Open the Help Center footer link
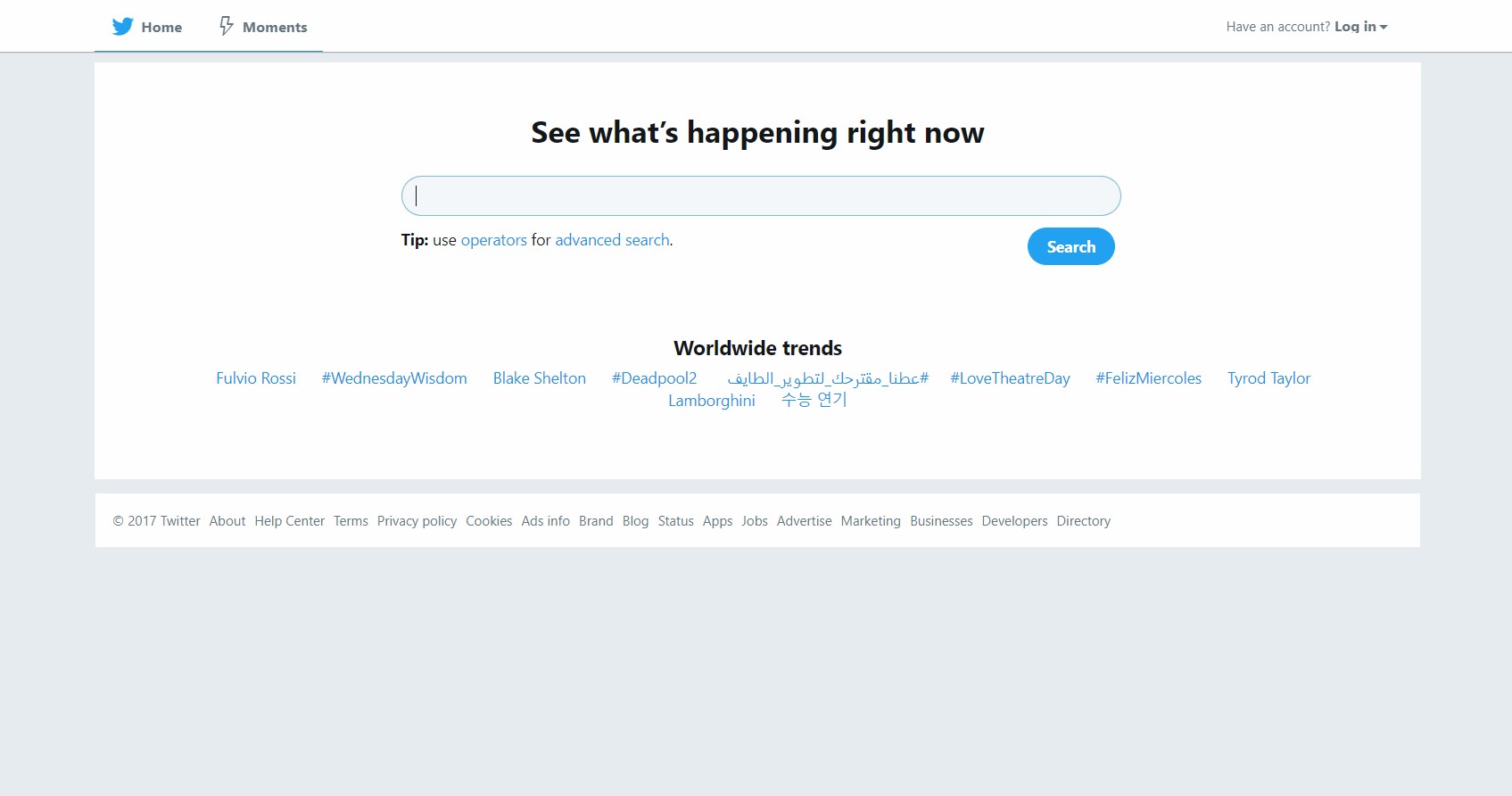This screenshot has width=1512, height=796. (289, 521)
